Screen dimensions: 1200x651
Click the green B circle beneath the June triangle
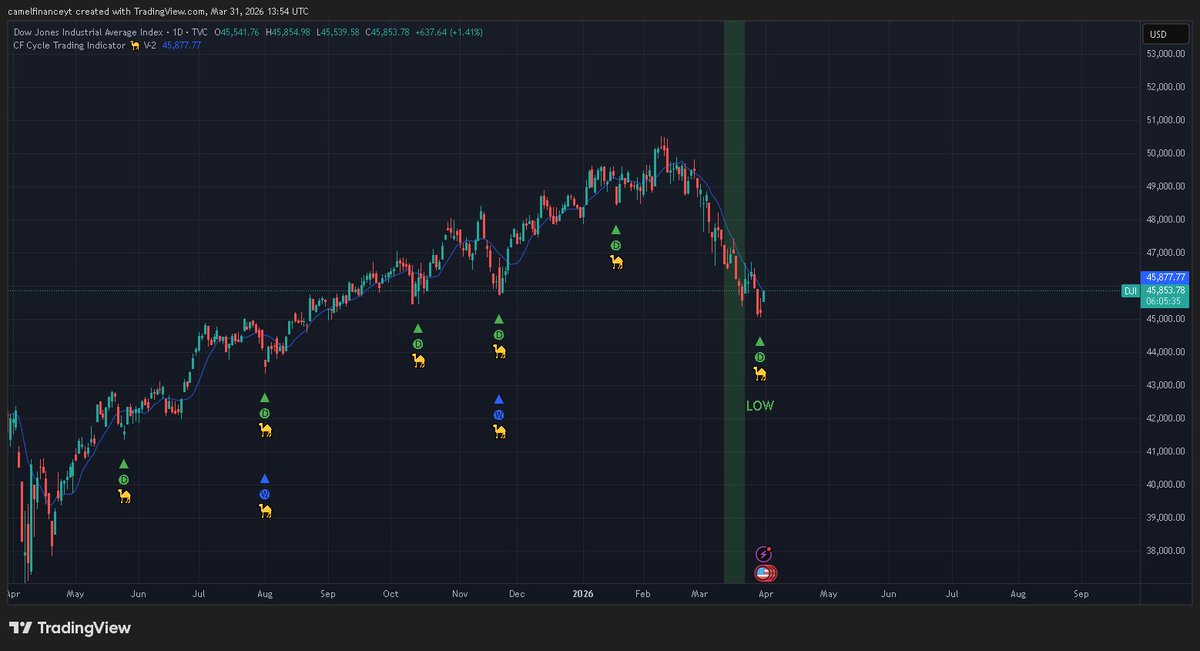click(x=124, y=479)
